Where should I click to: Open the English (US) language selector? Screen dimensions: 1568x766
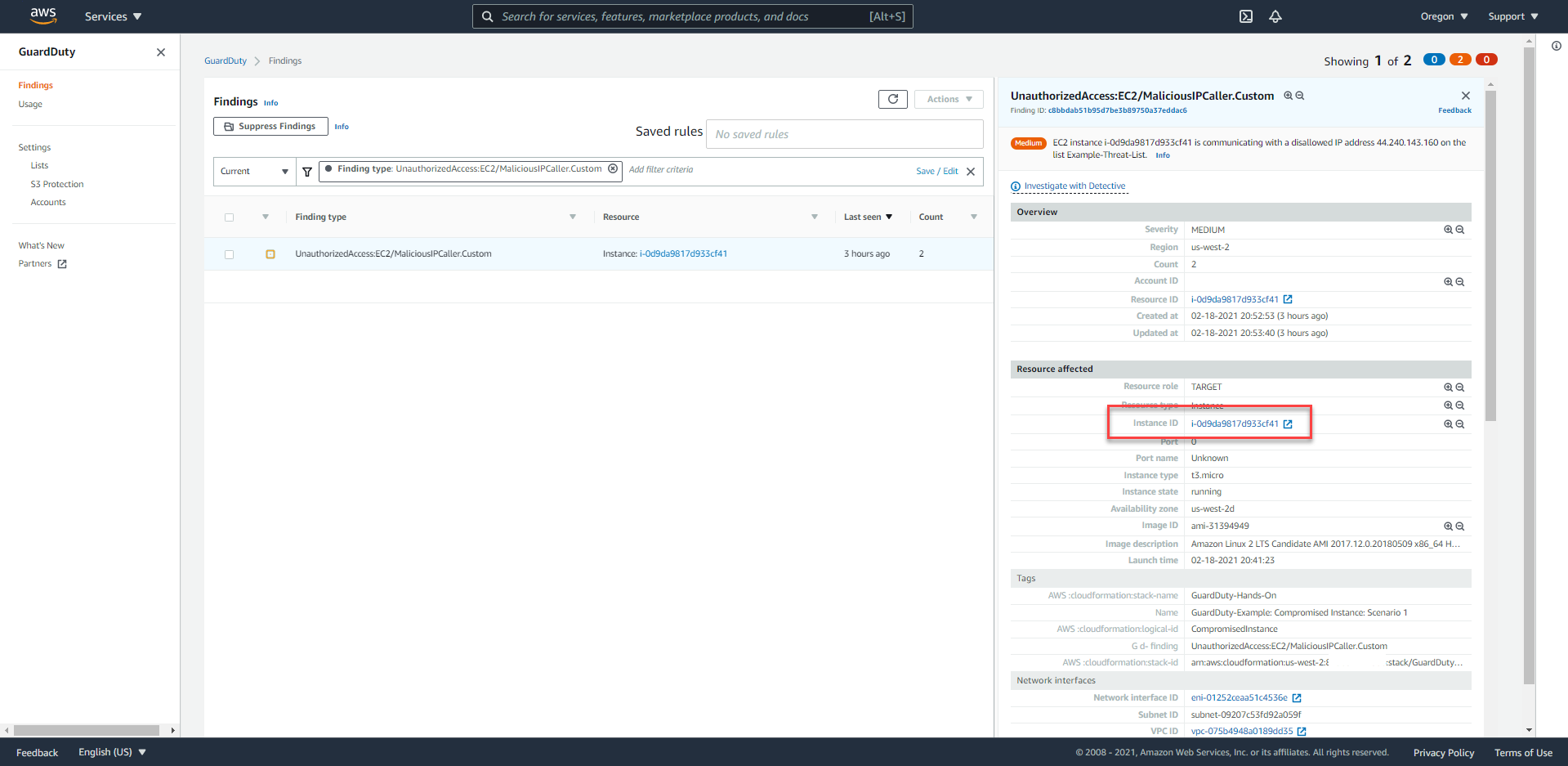pos(112,752)
